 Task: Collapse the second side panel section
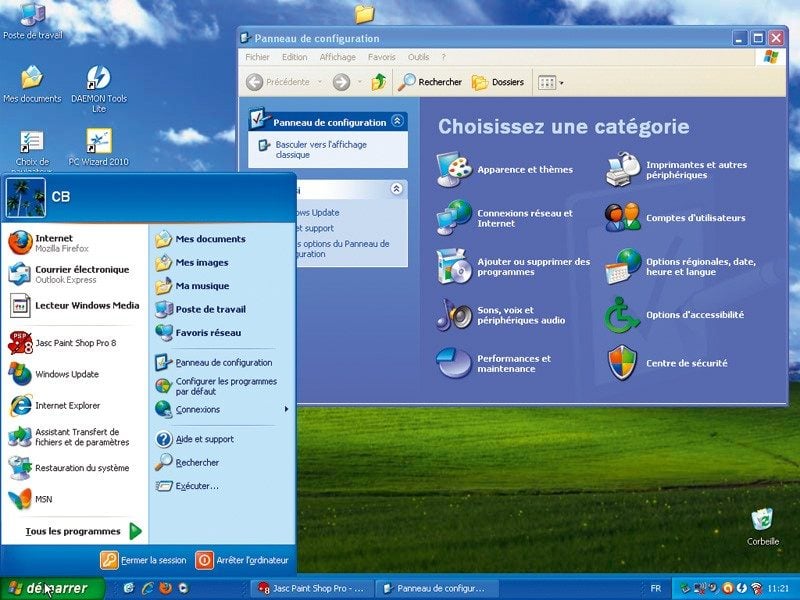pyautogui.click(x=396, y=189)
